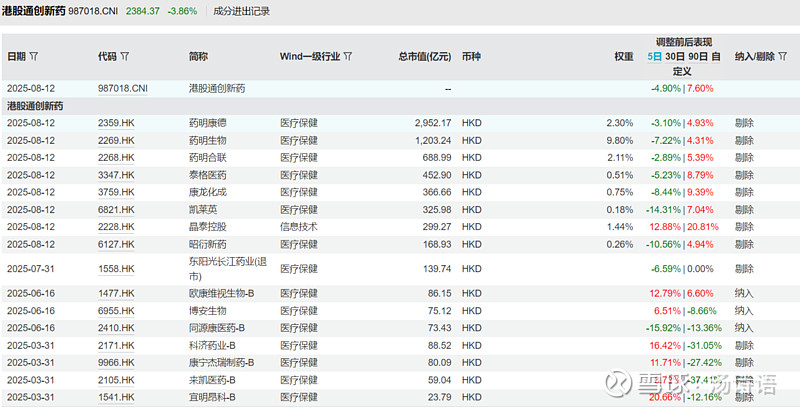Select the 药明生物 name cell

208,141
